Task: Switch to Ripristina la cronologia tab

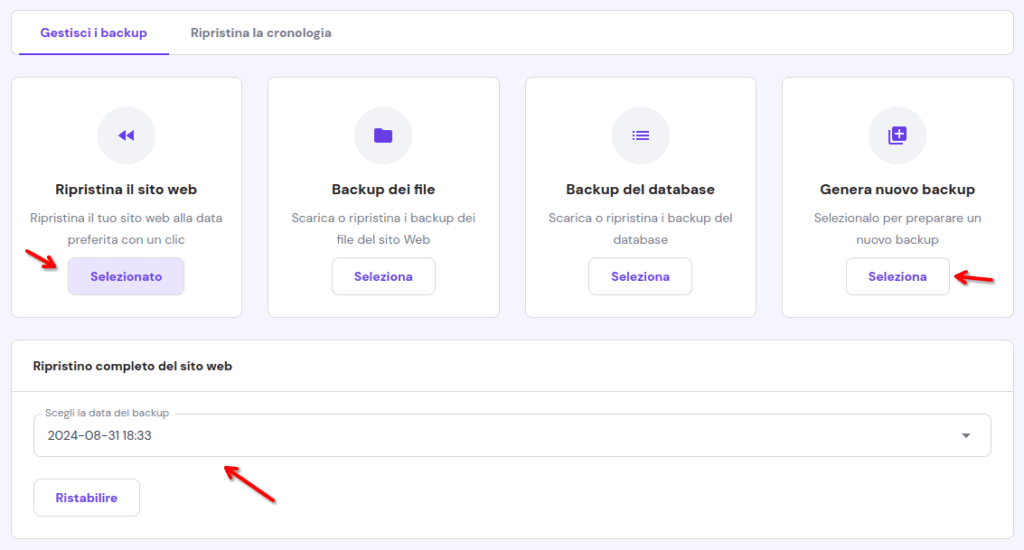Action: pyautogui.click(x=261, y=33)
